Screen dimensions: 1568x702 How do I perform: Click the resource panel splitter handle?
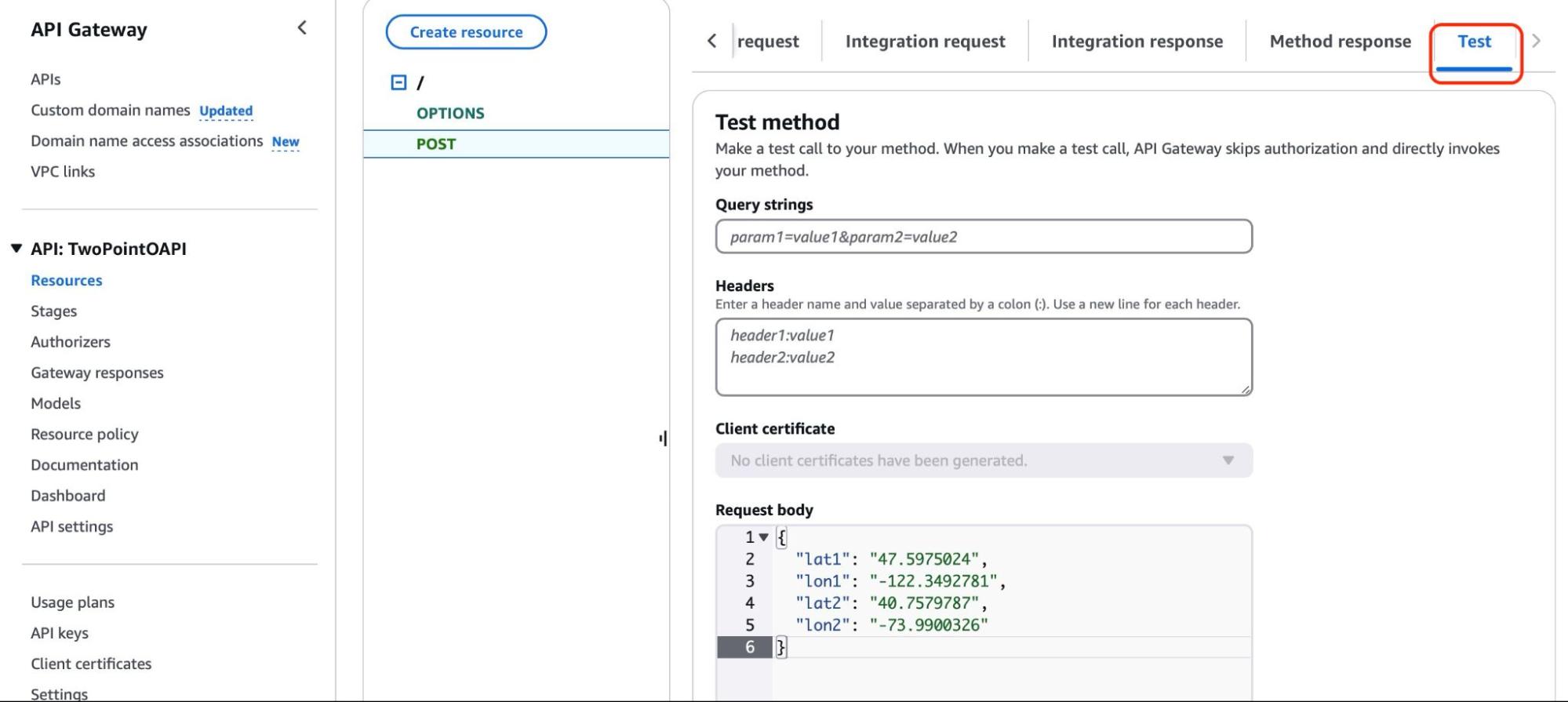pos(664,438)
